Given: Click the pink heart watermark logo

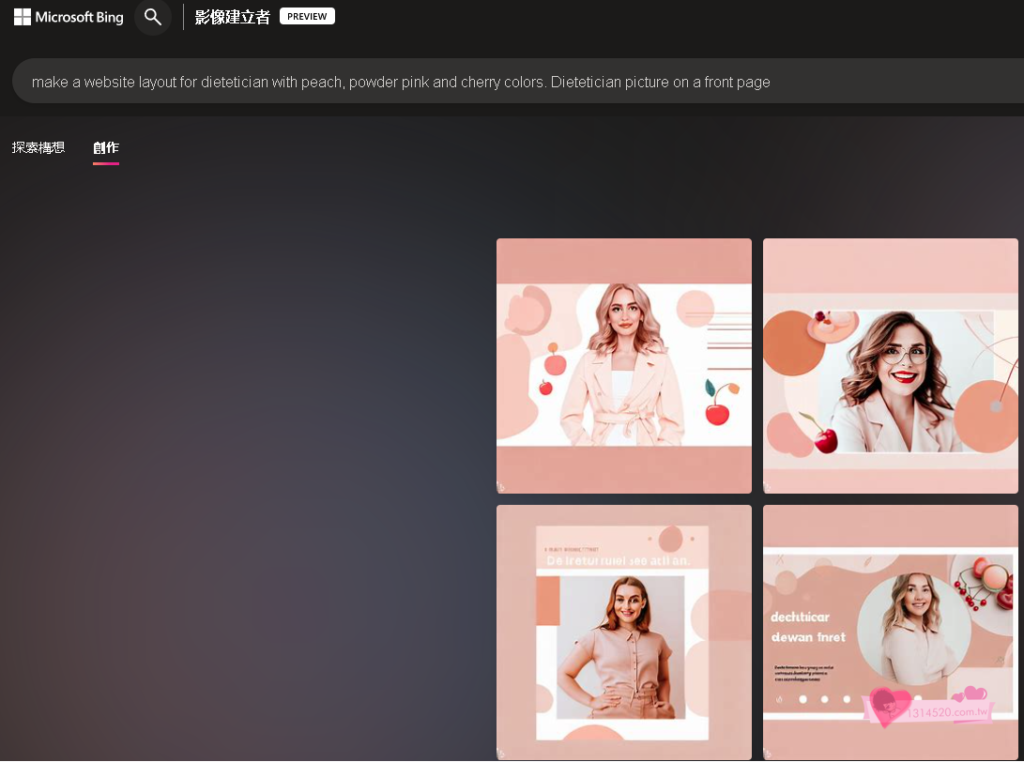Looking at the screenshot, I should click(x=887, y=706).
